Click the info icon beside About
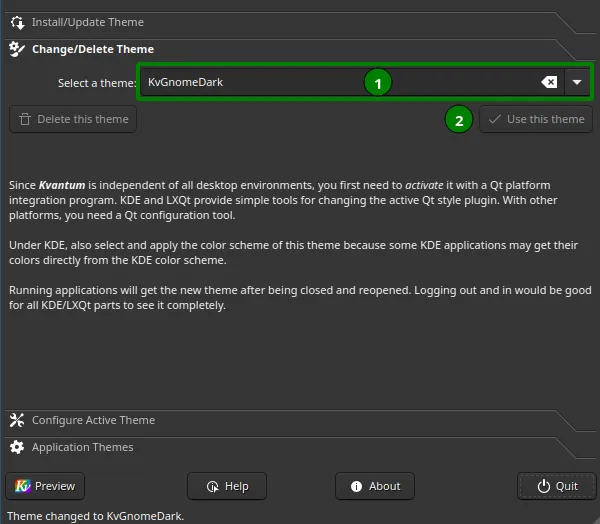Viewport: 600px width, 524px height. point(356,486)
